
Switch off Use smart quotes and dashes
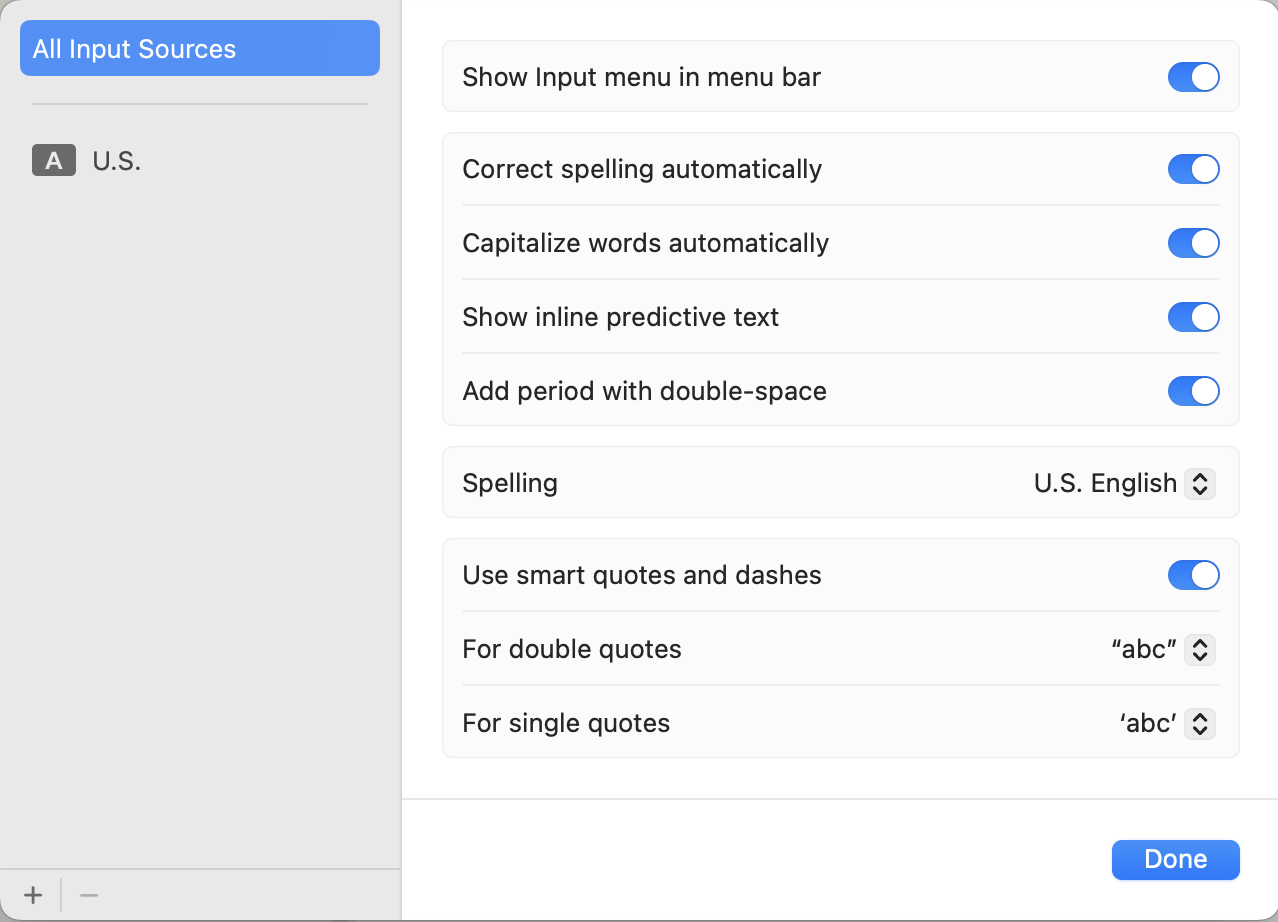click(x=1193, y=575)
